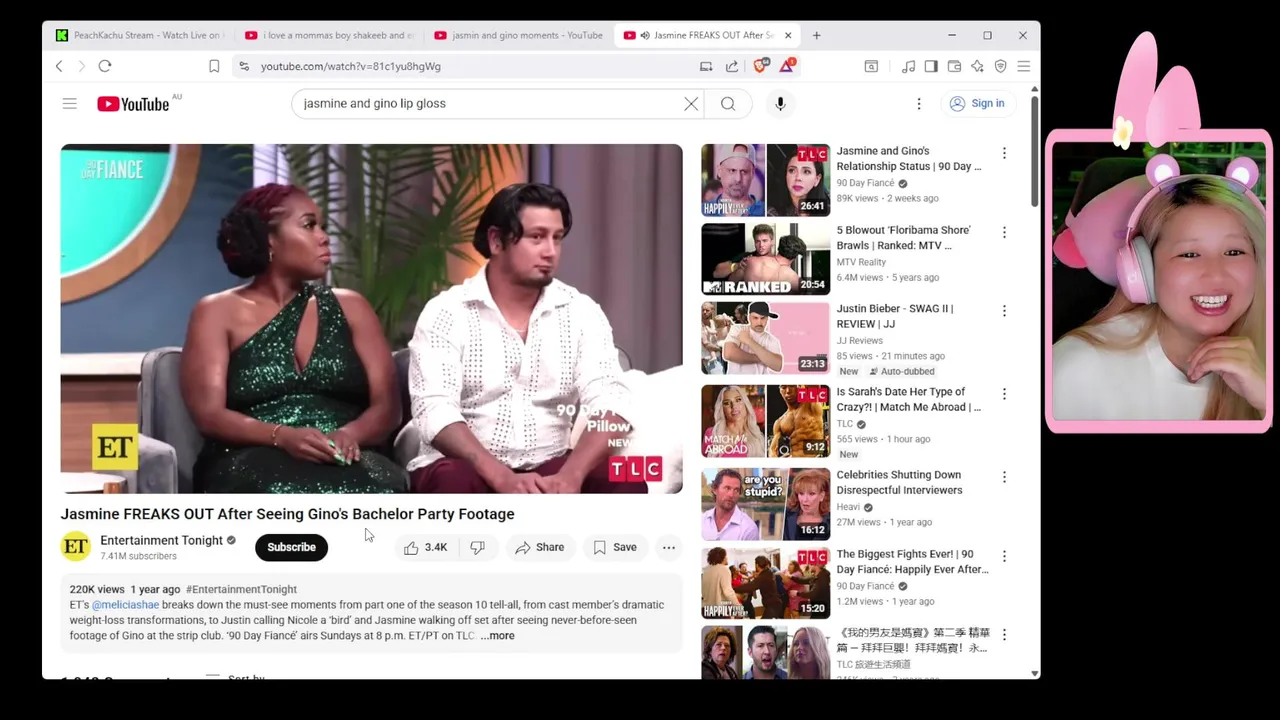Open the tab search toolbar icon
1280x720 pixels.
(871, 66)
